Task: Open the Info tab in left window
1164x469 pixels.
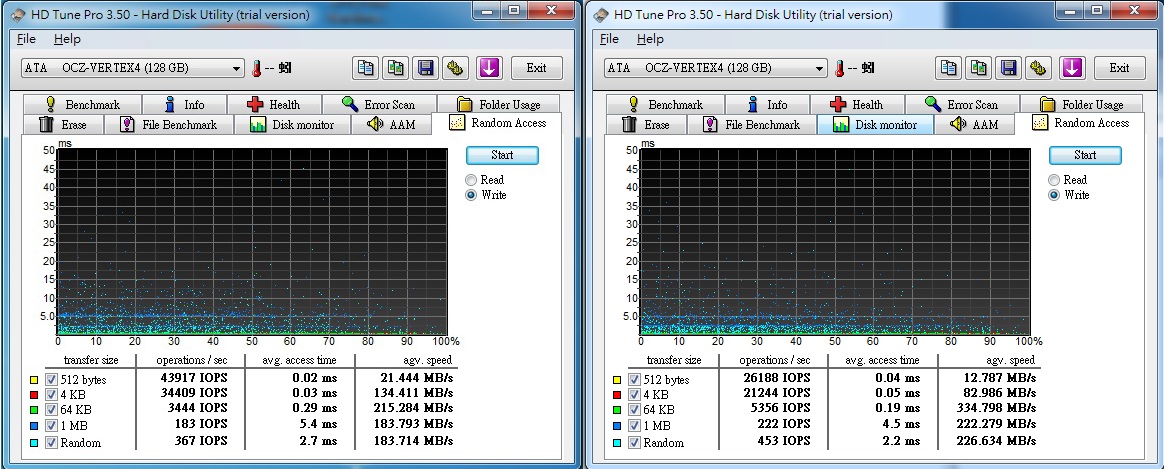Action: click(184, 105)
